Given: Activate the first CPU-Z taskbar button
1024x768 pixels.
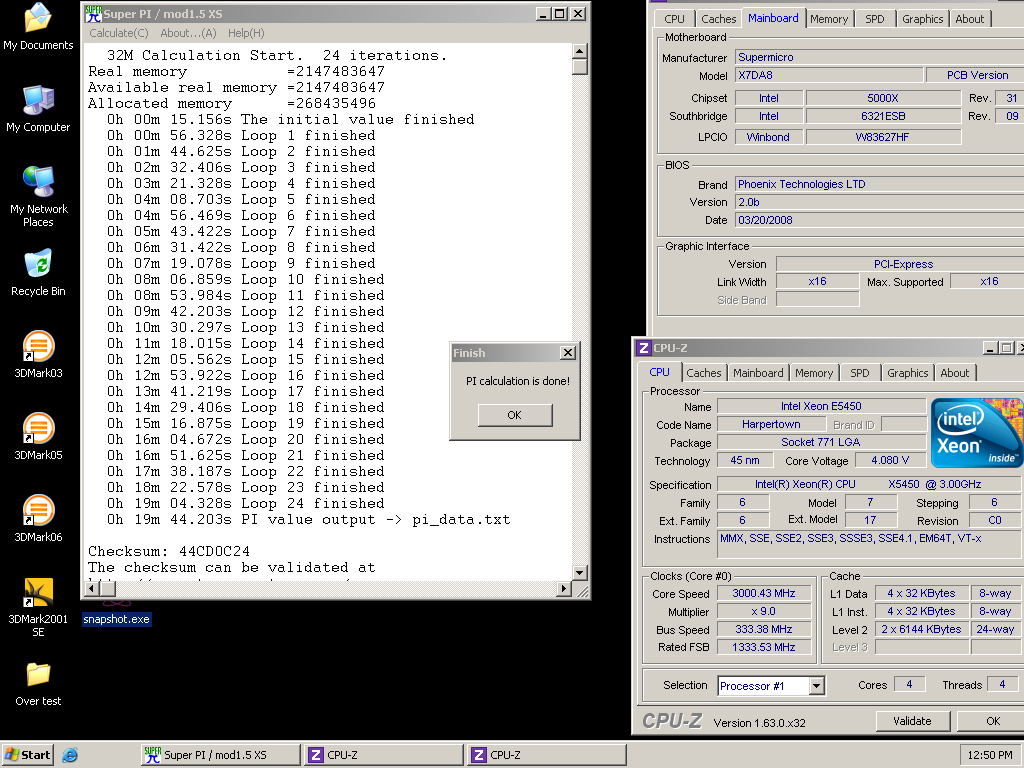Looking at the screenshot, I should [x=383, y=755].
